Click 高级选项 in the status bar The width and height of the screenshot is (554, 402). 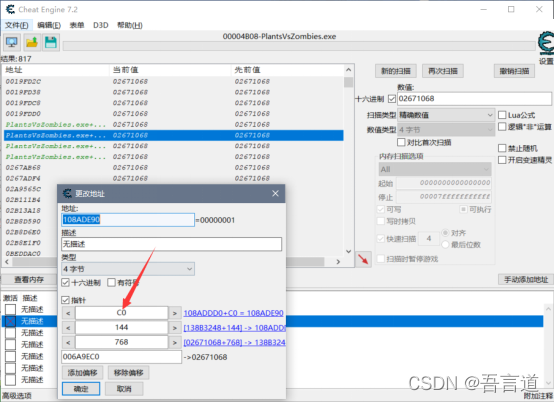click(x=17, y=396)
